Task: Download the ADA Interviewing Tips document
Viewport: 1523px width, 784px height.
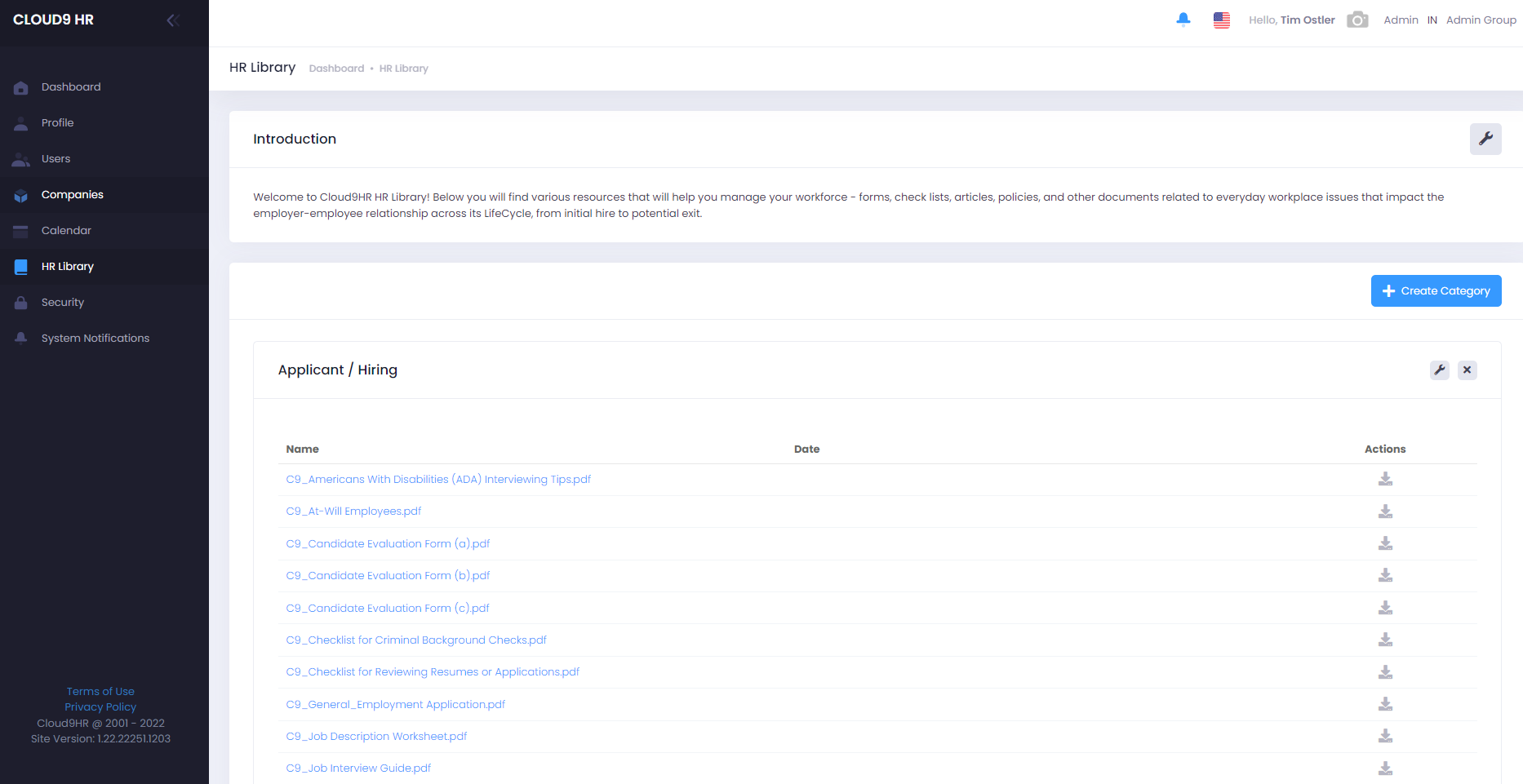Action: coord(1385,479)
